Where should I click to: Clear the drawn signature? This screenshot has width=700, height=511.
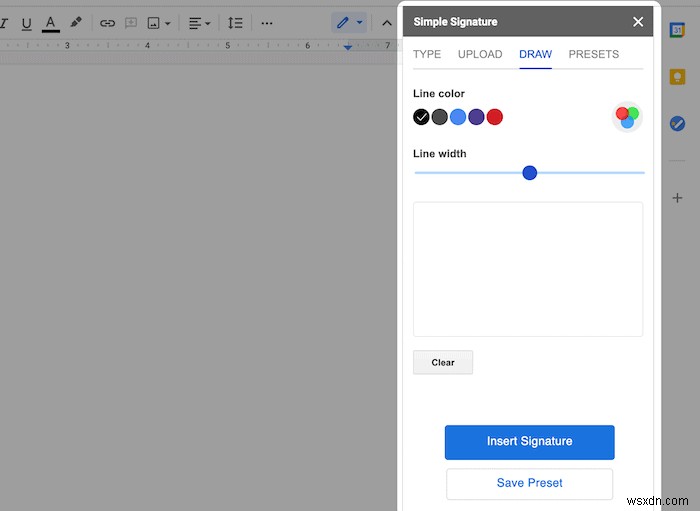(x=443, y=362)
